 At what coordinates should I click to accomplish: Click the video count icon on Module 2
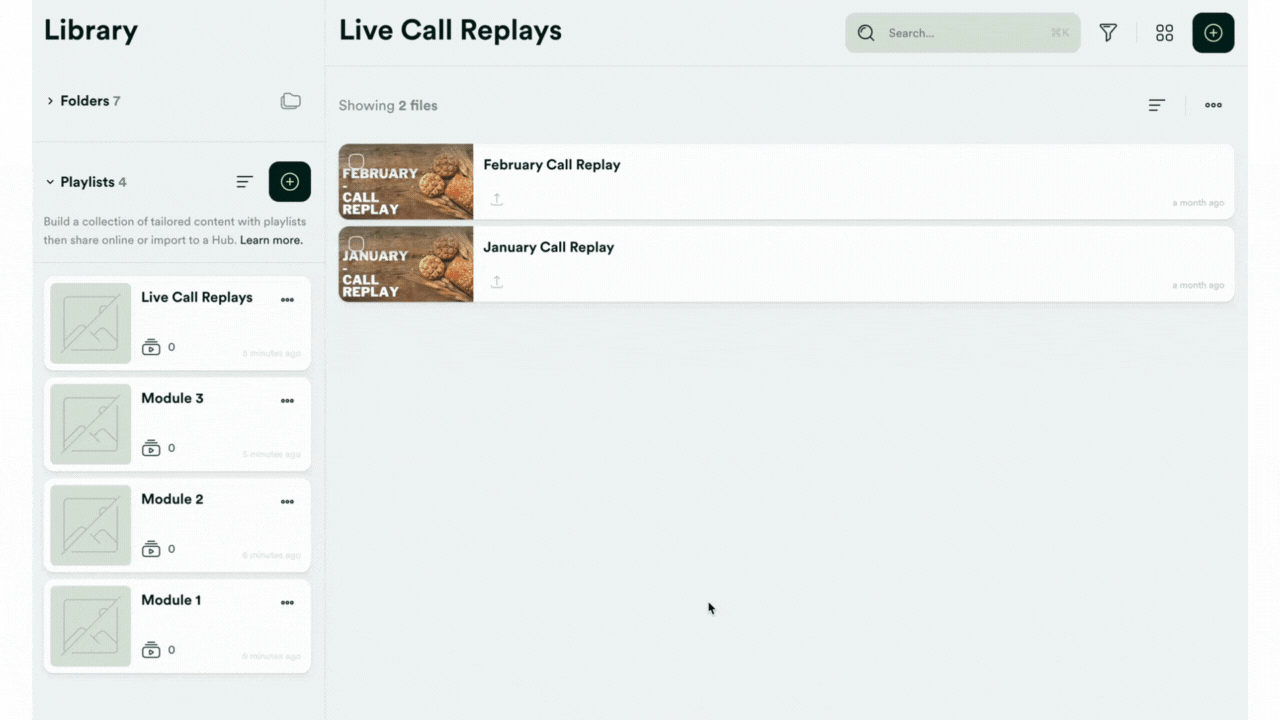[151, 549]
